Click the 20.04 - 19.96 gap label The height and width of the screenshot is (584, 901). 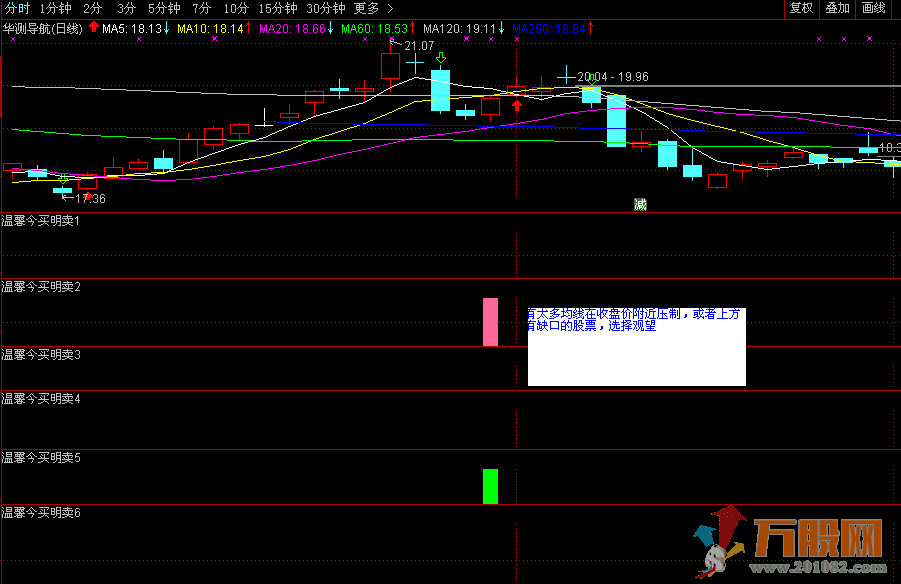tap(613, 77)
